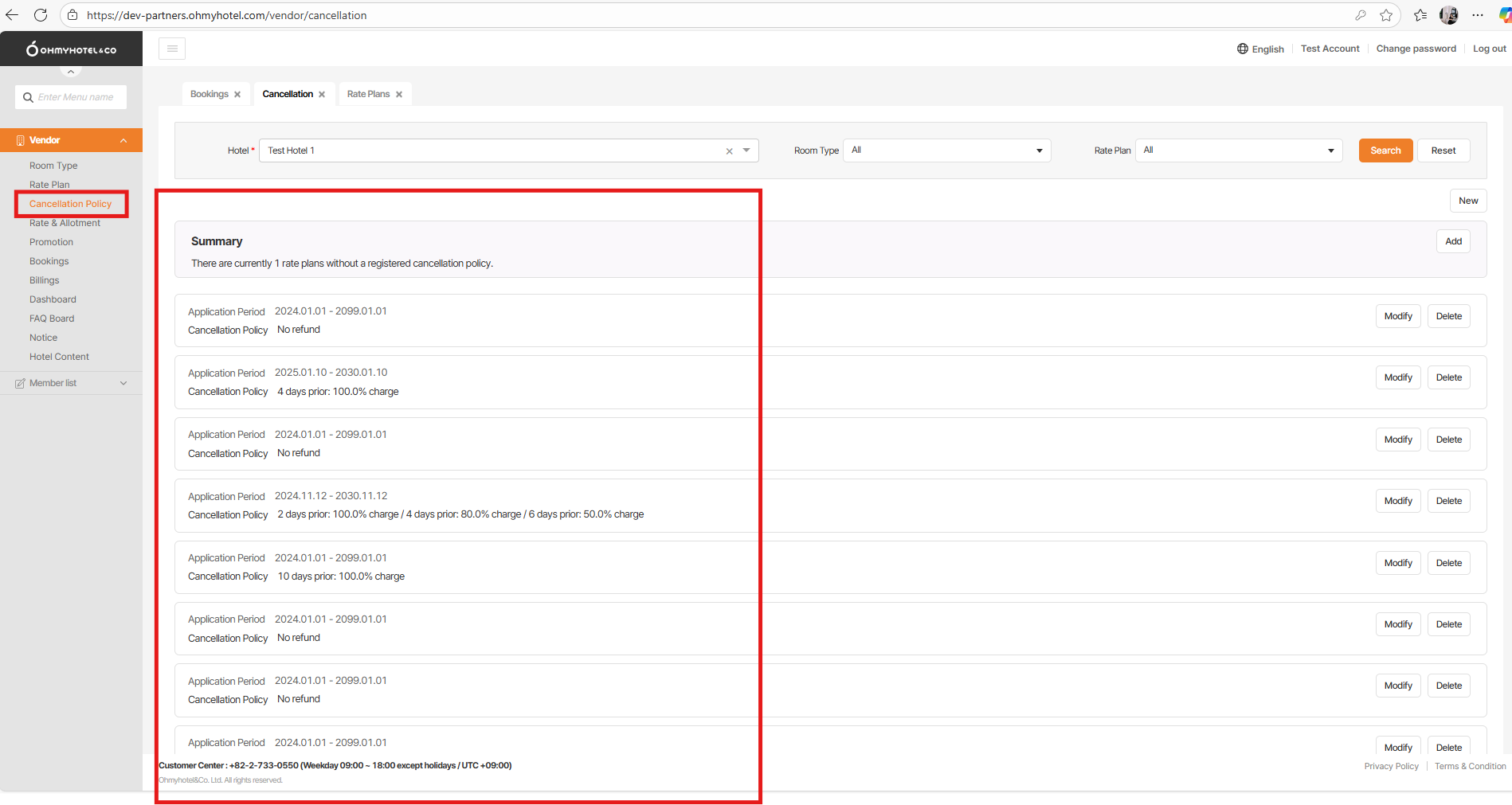Reload the page with the refresh icon

click(41, 15)
